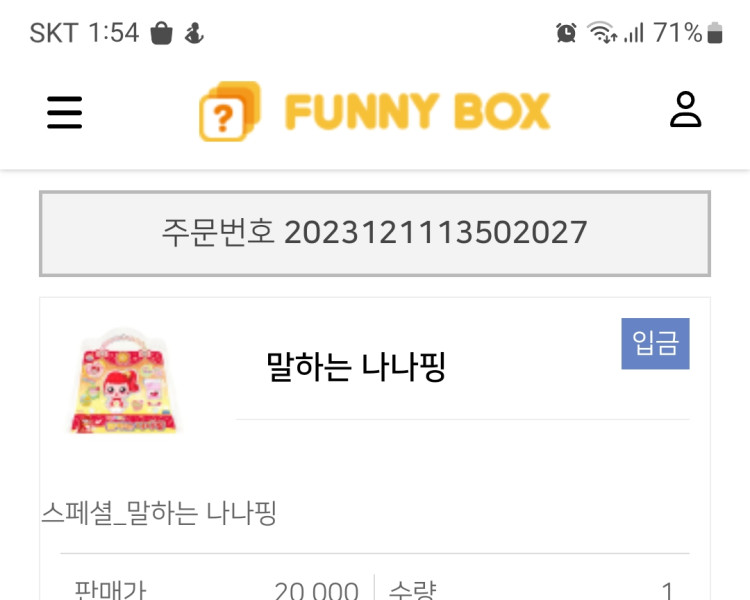Image resolution: width=750 pixels, height=600 pixels.
Task: Tap the blue 입금 status badge
Action: pyautogui.click(x=655, y=344)
